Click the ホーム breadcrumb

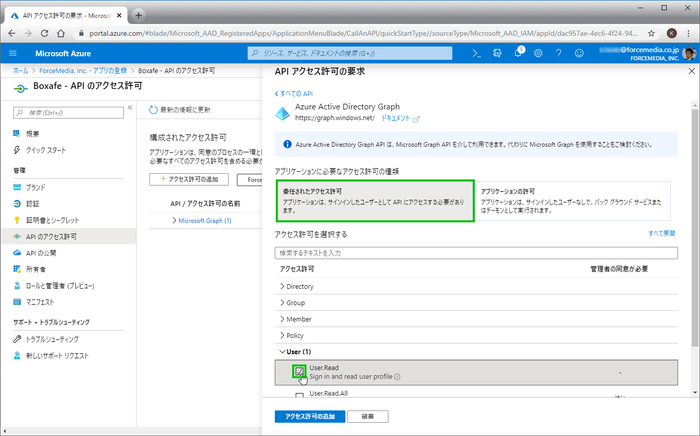[x=20, y=71]
